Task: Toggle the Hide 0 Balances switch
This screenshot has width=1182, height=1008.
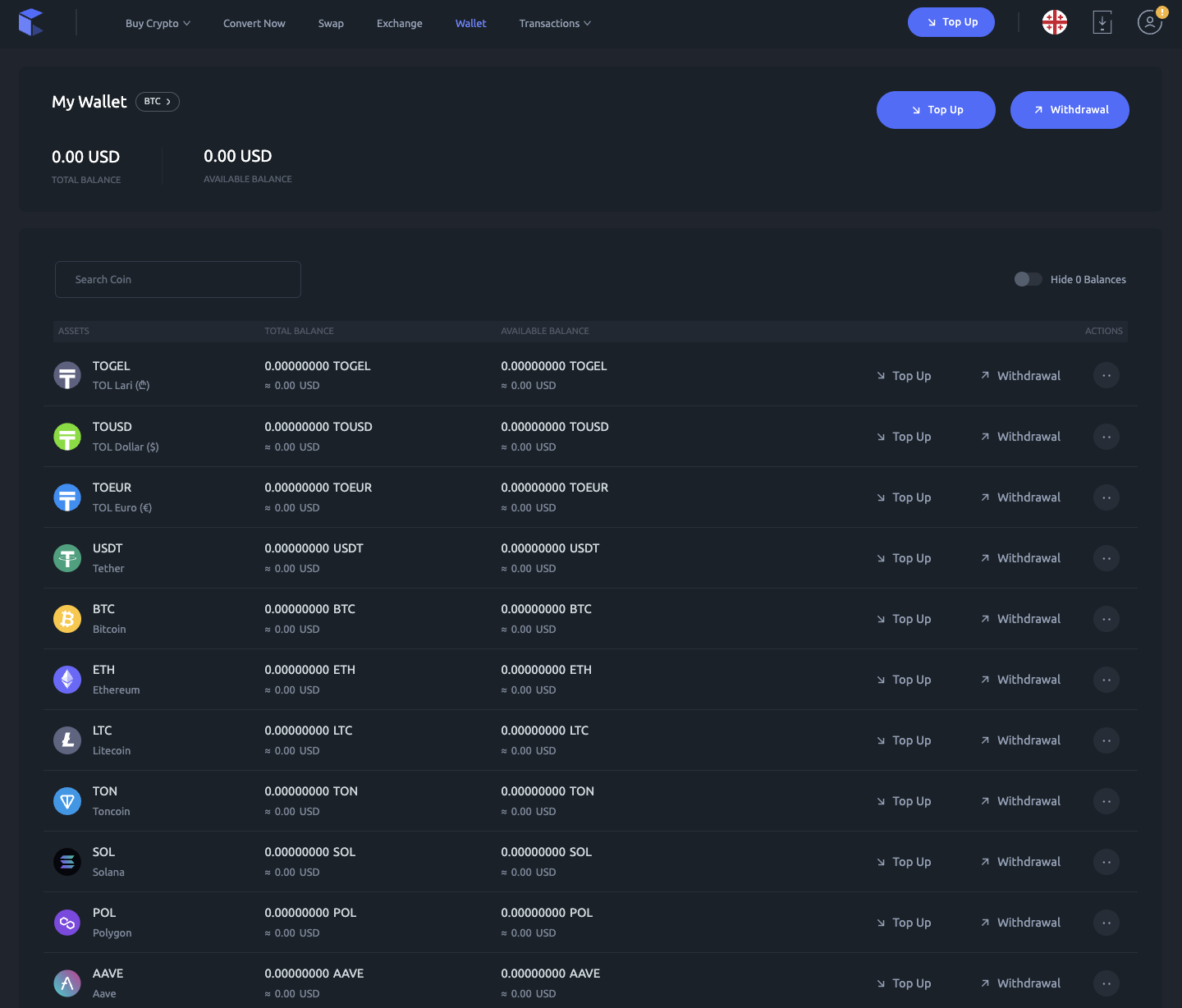Action: 1028,279
